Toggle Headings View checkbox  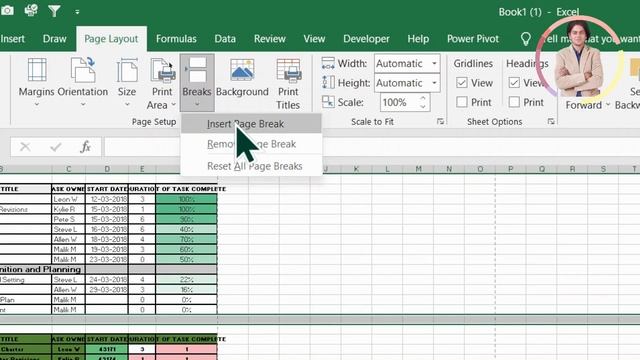pyautogui.click(x=514, y=83)
